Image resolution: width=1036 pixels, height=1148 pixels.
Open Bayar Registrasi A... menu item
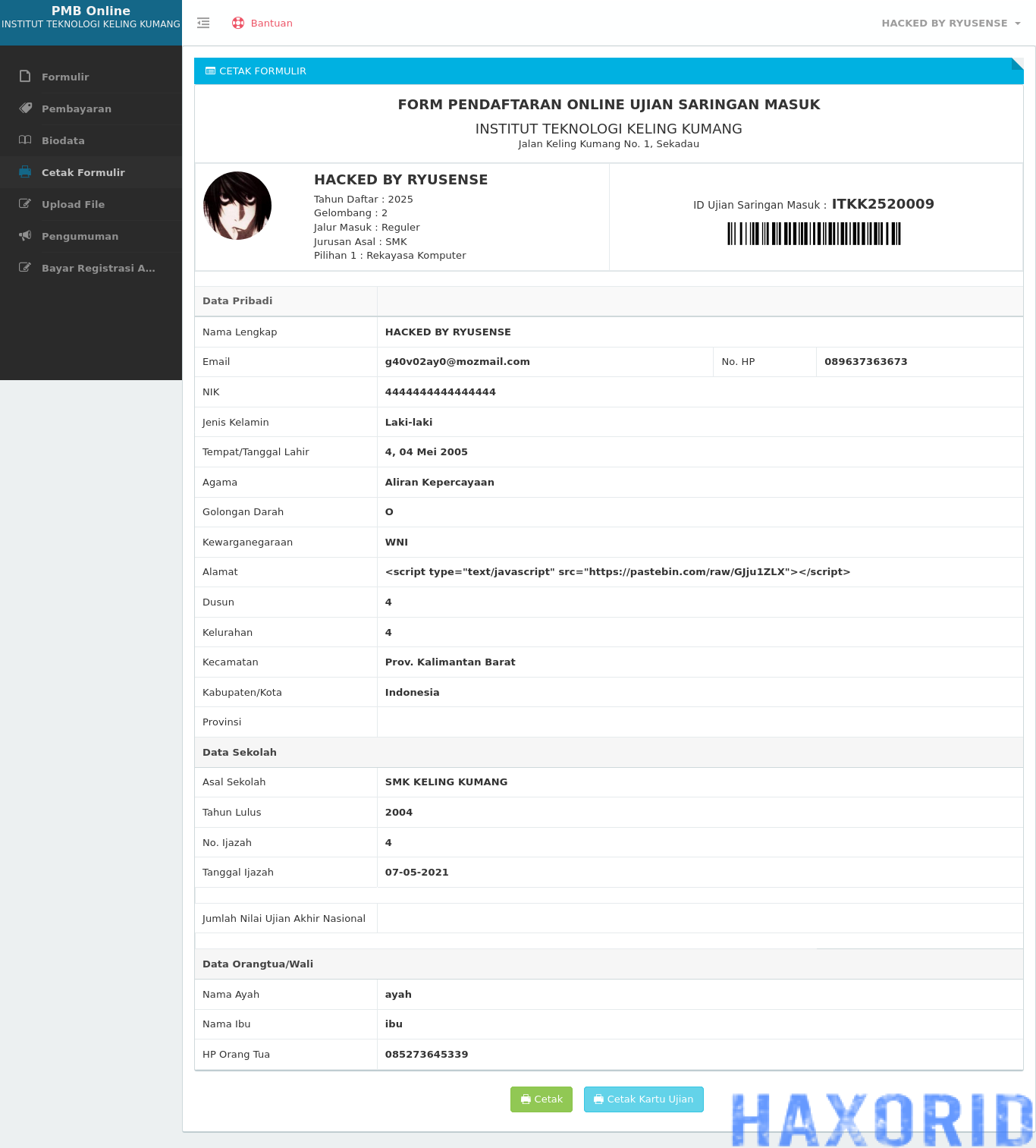click(x=91, y=268)
